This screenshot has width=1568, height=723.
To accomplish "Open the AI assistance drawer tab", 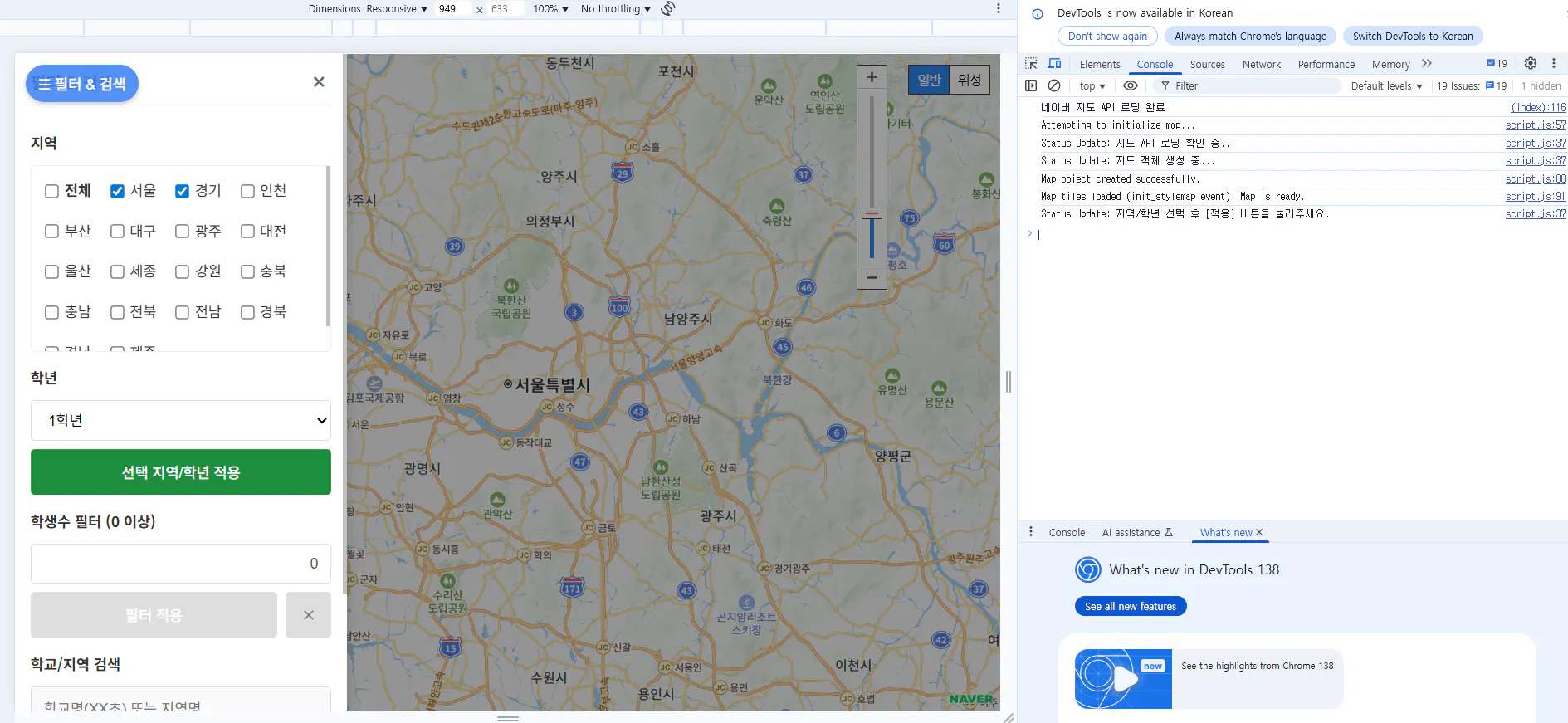I will (x=1137, y=533).
